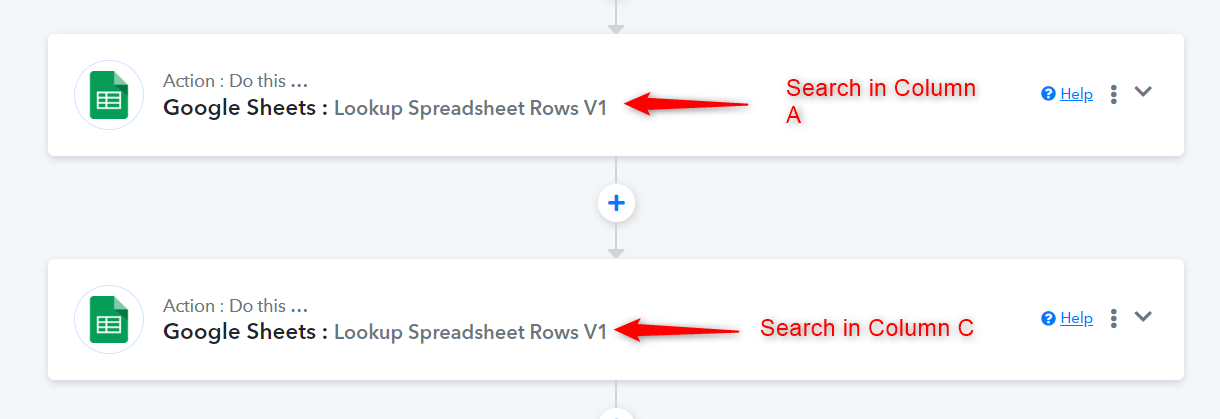Click the Google Sheets icon in Column C step

coord(108,320)
